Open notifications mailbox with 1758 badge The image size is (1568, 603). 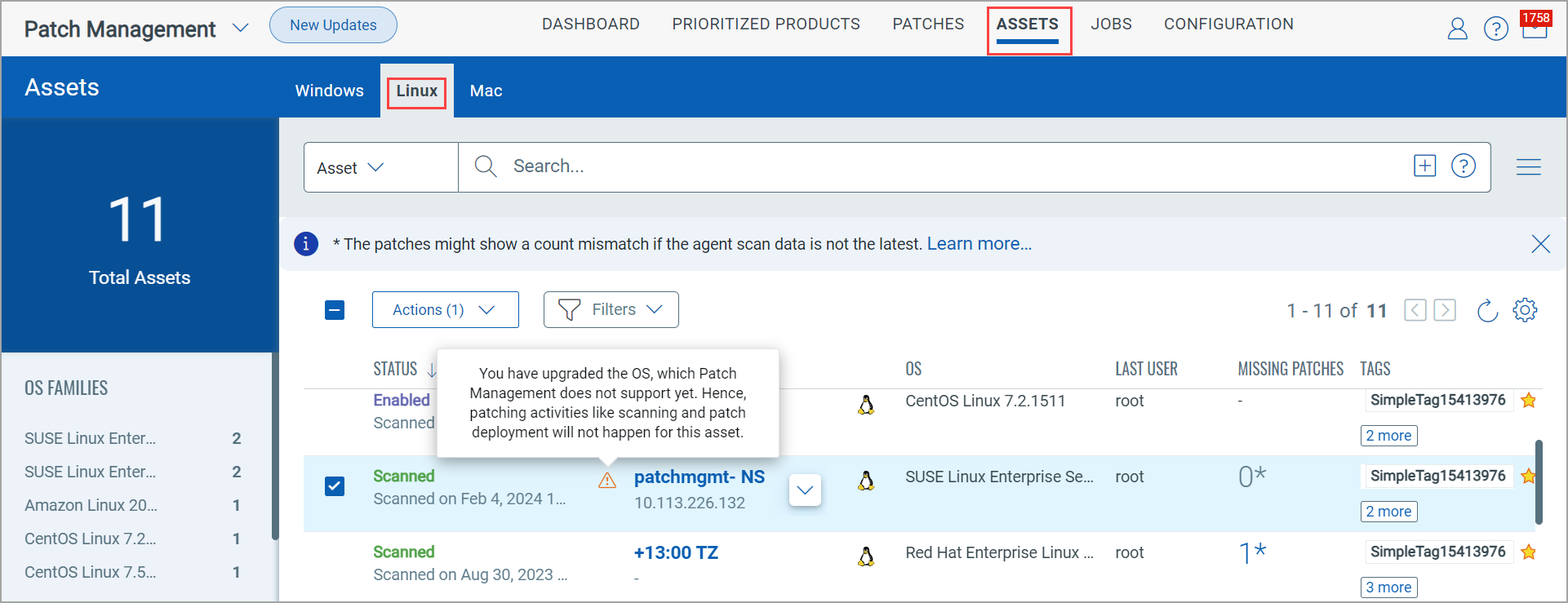(x=1535, y=24)
